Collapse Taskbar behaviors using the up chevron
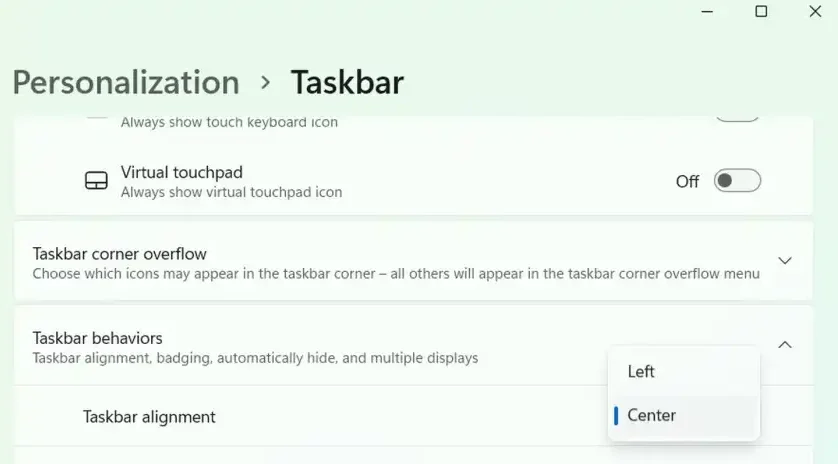 click(x=785, y=345)
